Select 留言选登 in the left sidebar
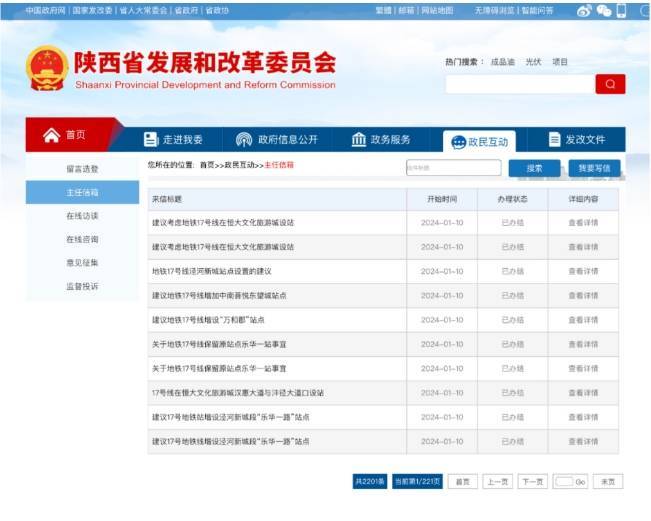Screen dimensions: 651x521 pyautogui.click(x=83, y=169)
